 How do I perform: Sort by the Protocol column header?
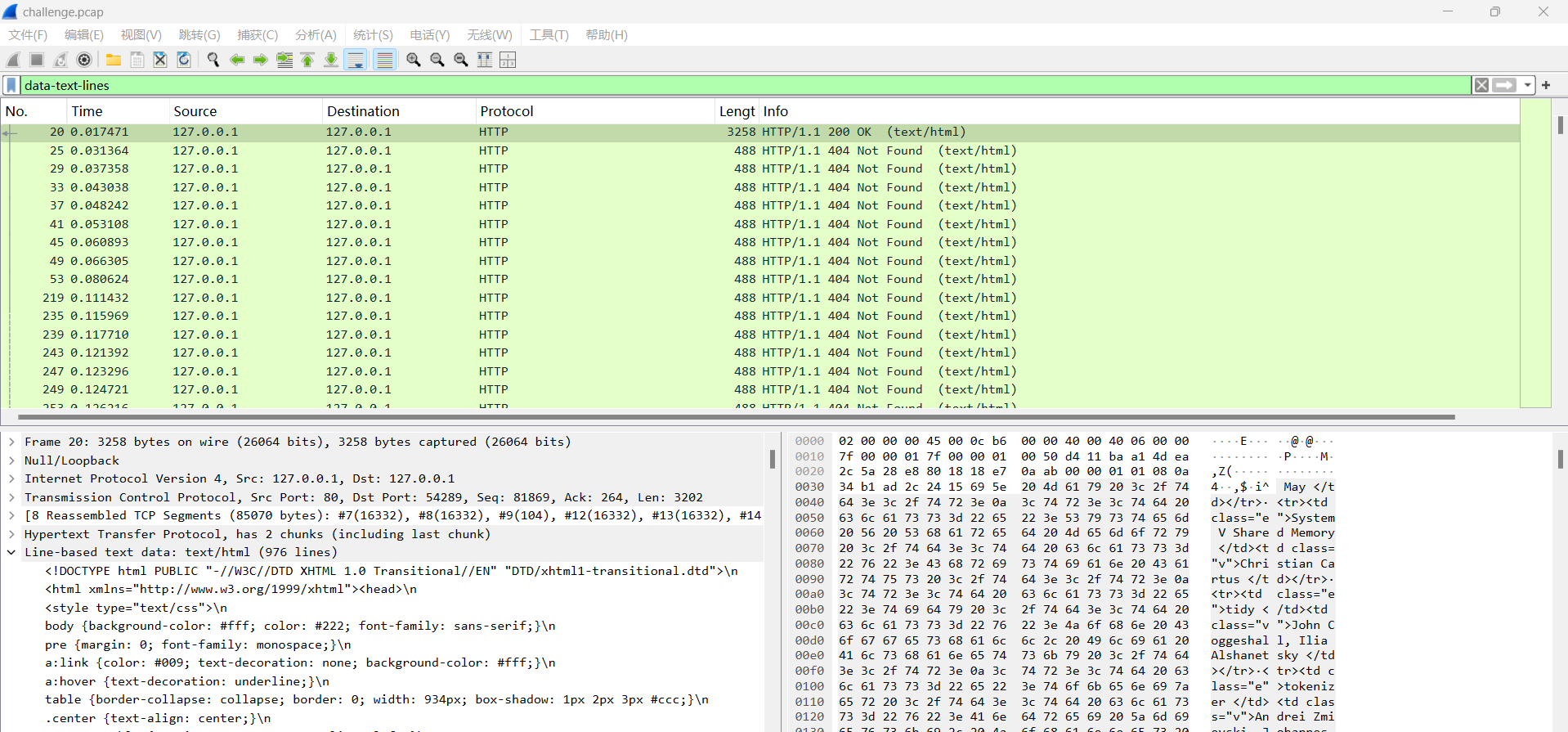595,111
